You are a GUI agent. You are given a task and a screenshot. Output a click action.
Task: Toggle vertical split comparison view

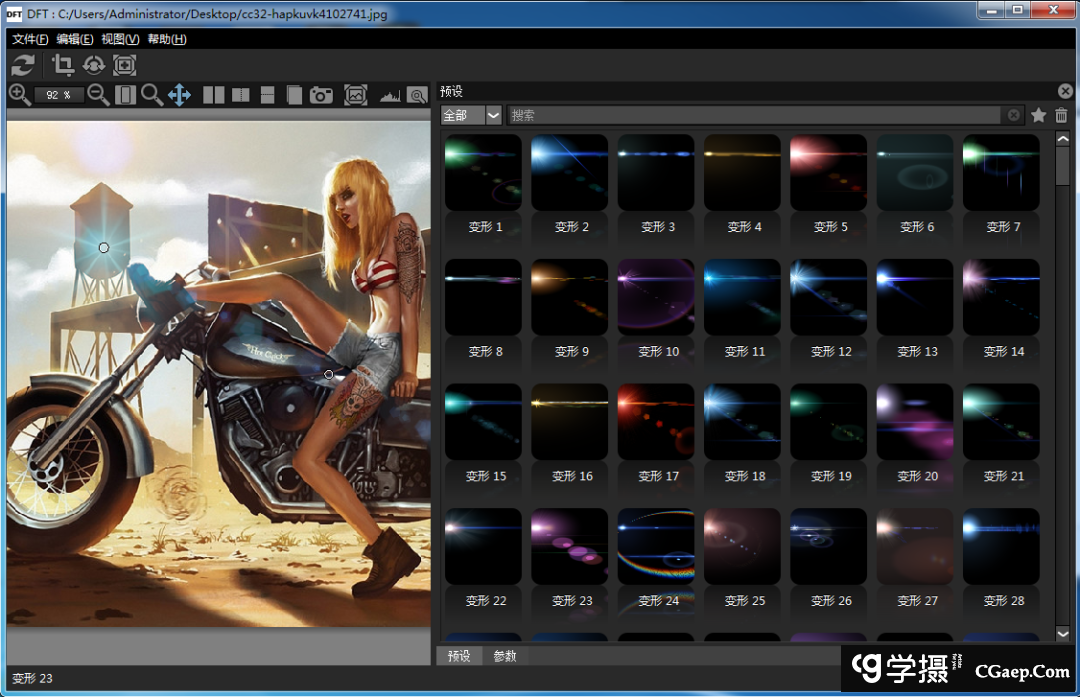click(x=241, y=95)
